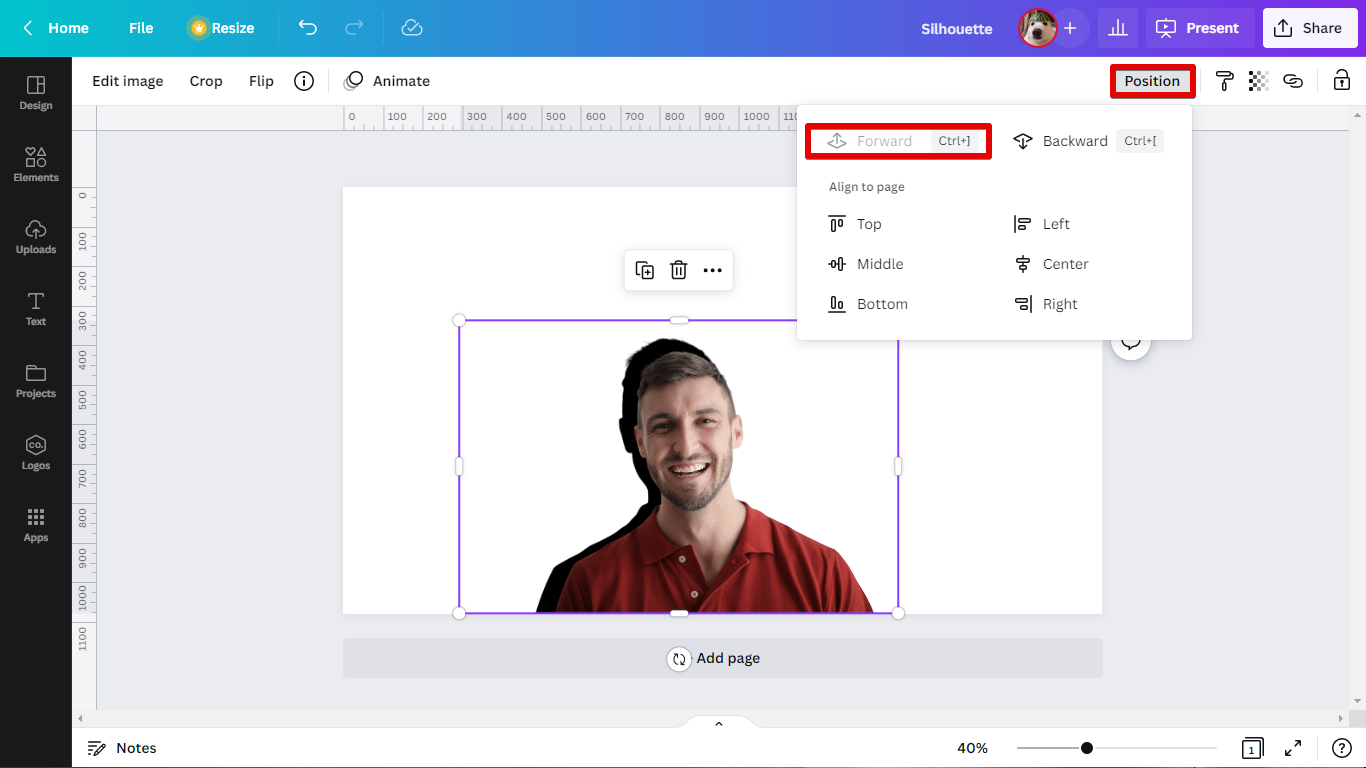Open the Elements panel
This screenshot has width=1366, height=768.
[x=36, y=163]
